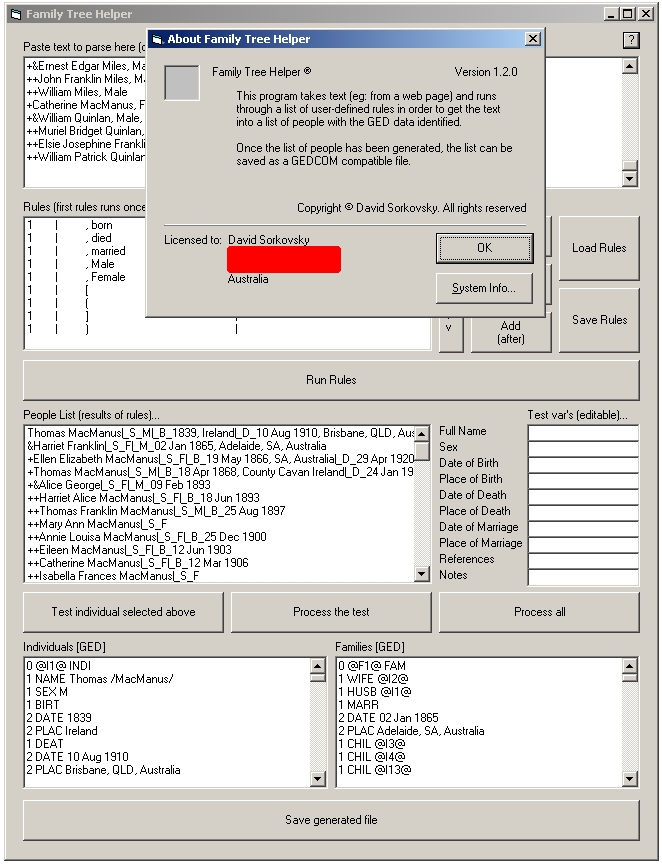The height and width of the screenshot is (864, 662).
Task: Click the Process all button
Action: [x=539, y=612]
